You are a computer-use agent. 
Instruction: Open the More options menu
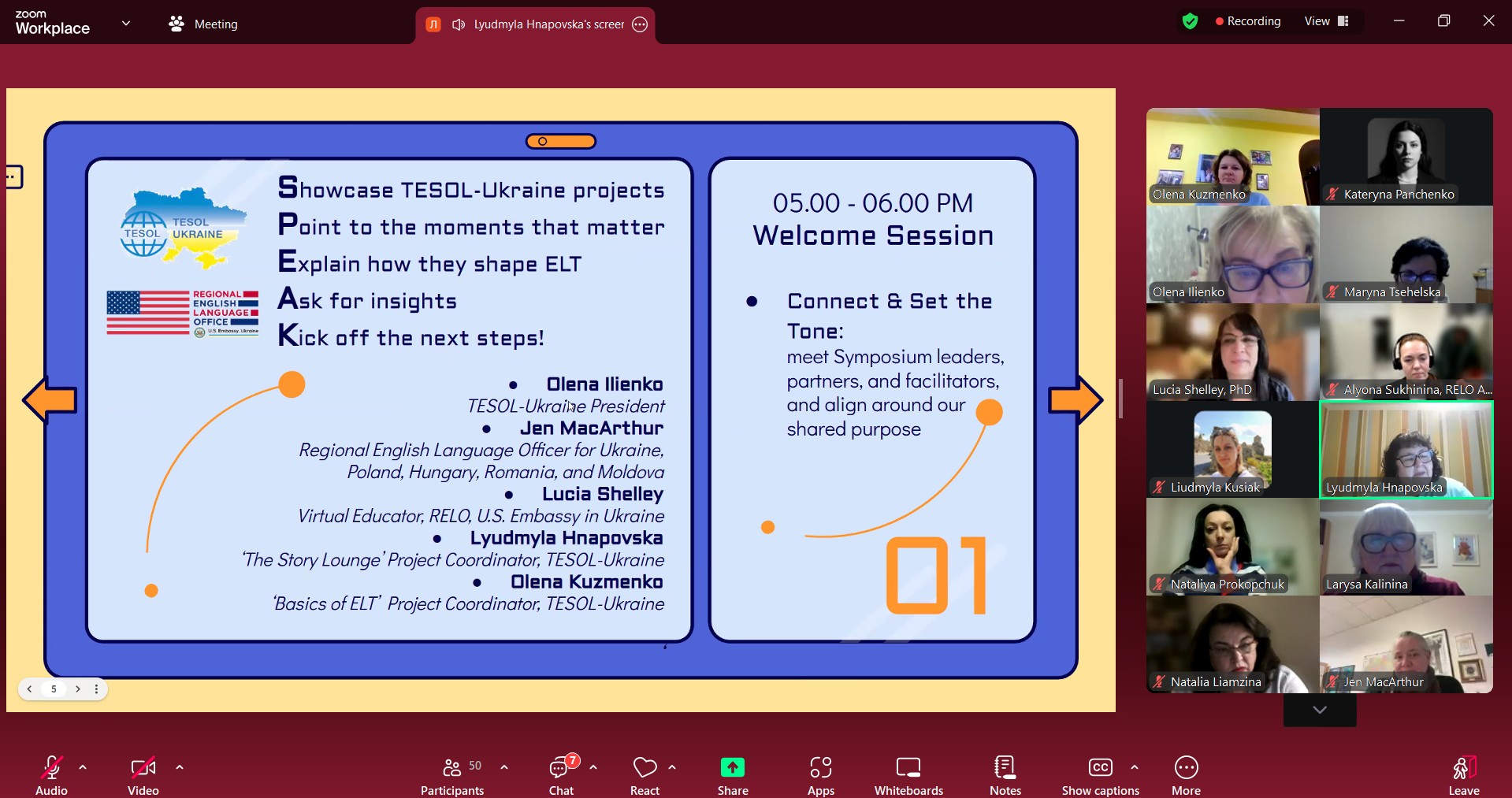pos(1186,775)
